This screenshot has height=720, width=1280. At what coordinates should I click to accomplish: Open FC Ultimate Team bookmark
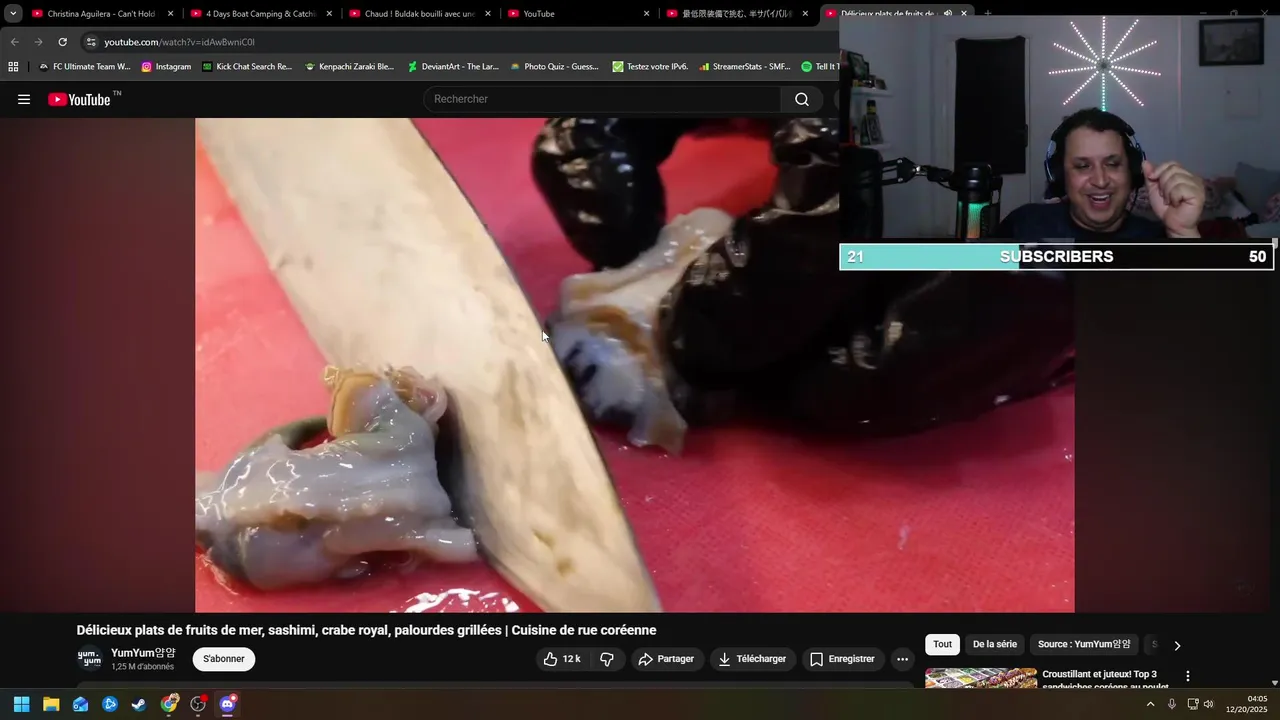pos(84,67)
